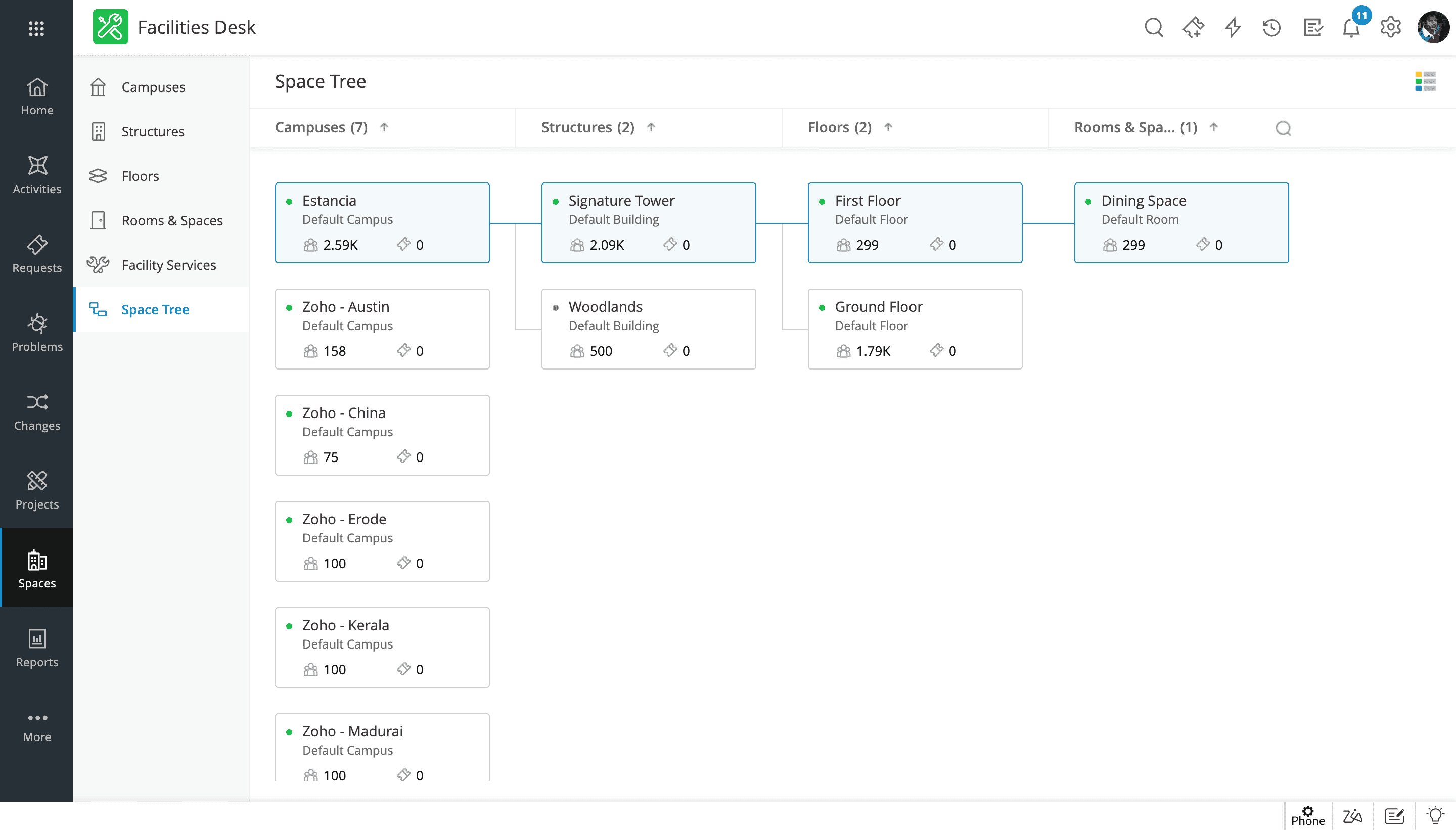Select the Zoho - Erode campus card

click(x=382, y=541)
